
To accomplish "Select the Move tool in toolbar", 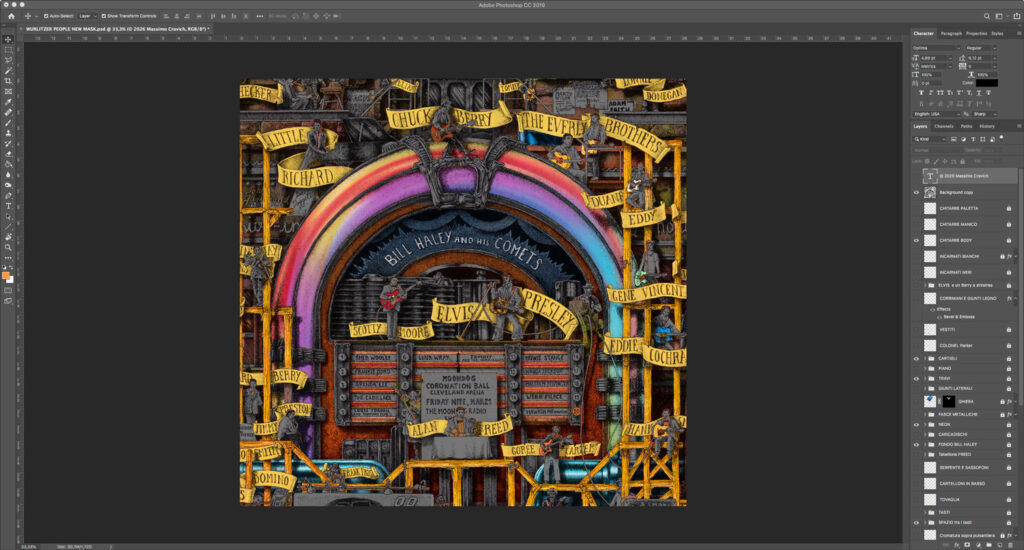I will (x=8, y=39).
